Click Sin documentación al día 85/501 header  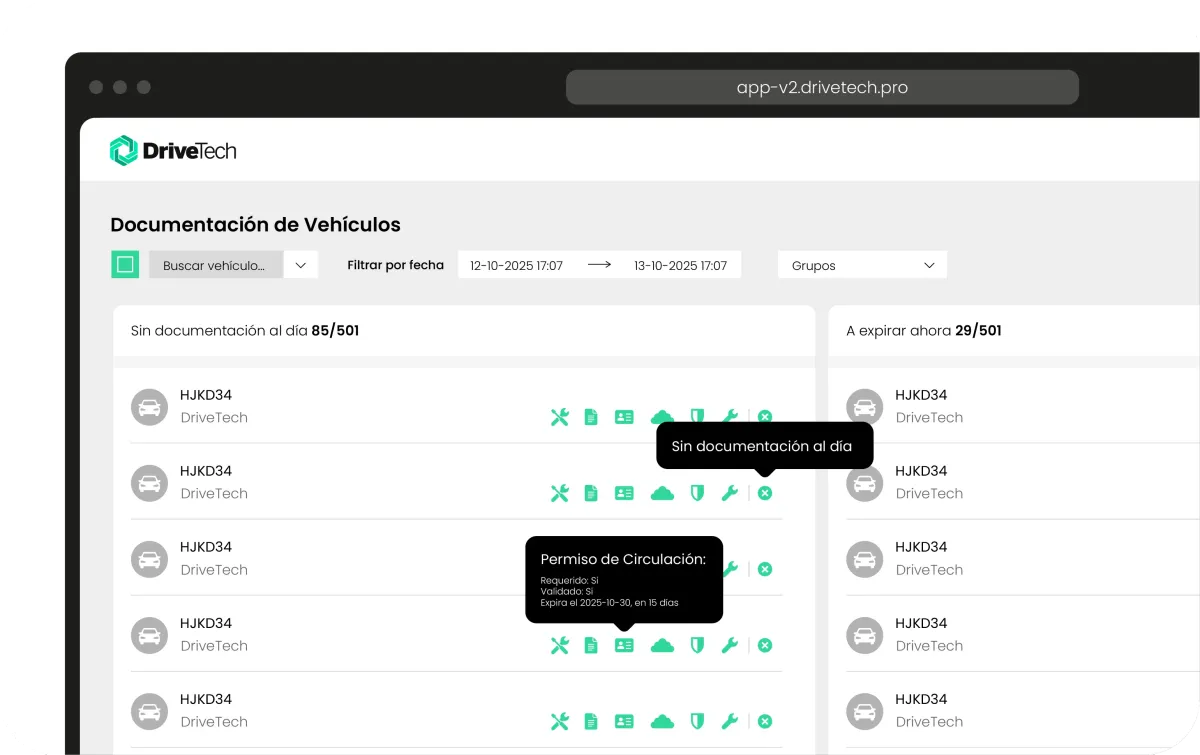click(x=245, y=330)
